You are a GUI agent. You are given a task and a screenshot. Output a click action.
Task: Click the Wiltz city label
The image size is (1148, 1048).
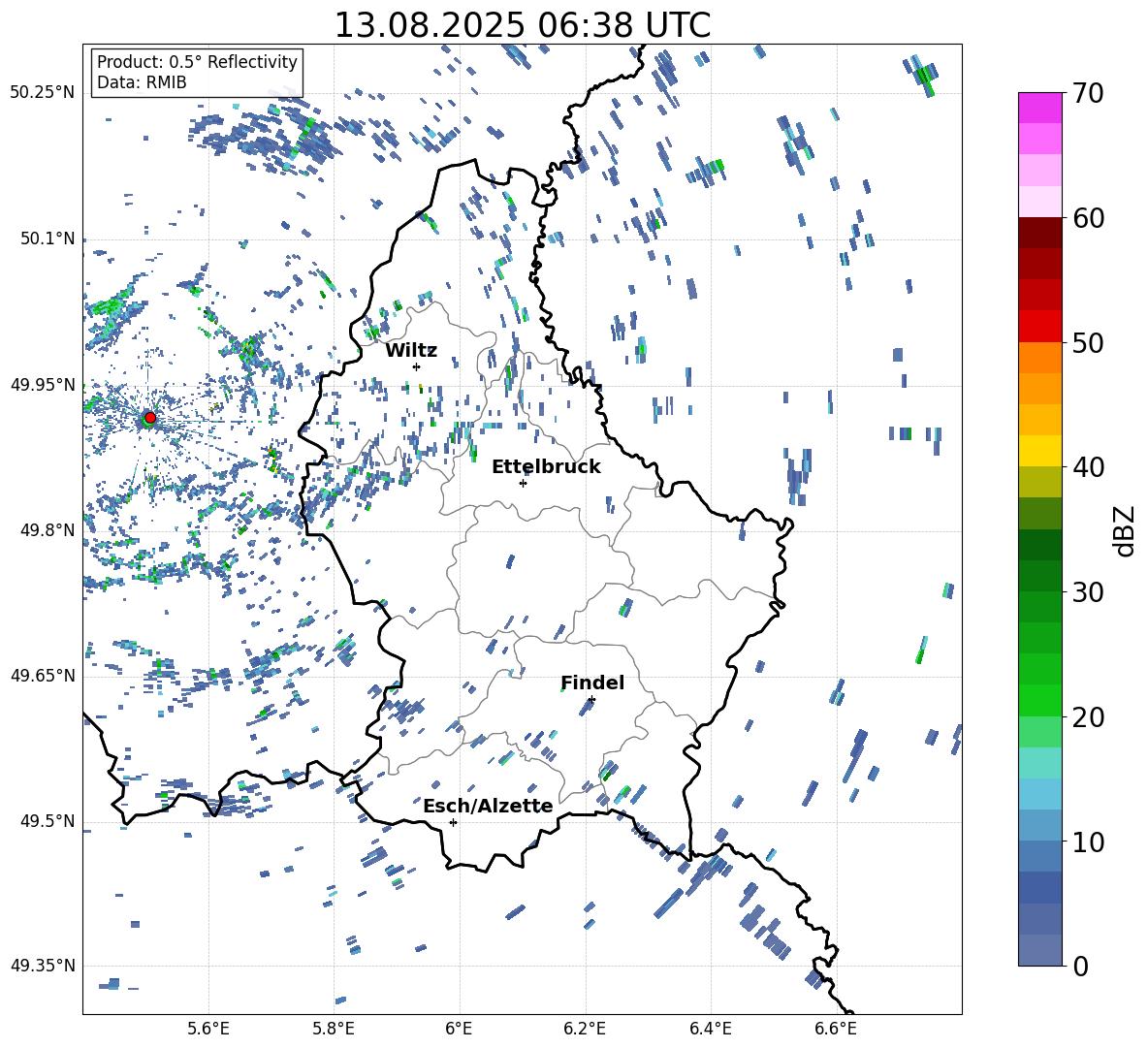(411, 350)
